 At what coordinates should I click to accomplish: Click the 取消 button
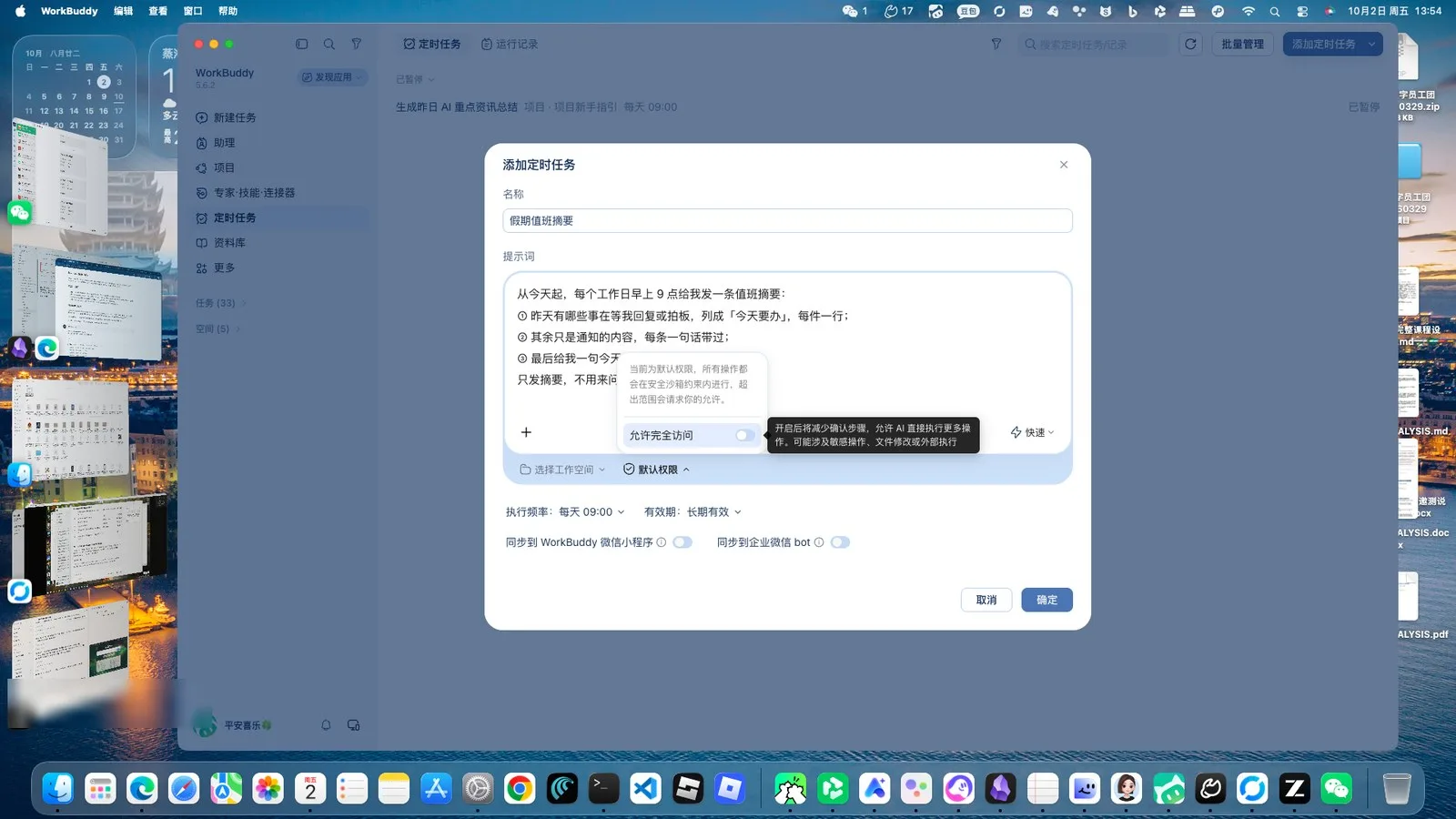(986, 600)
